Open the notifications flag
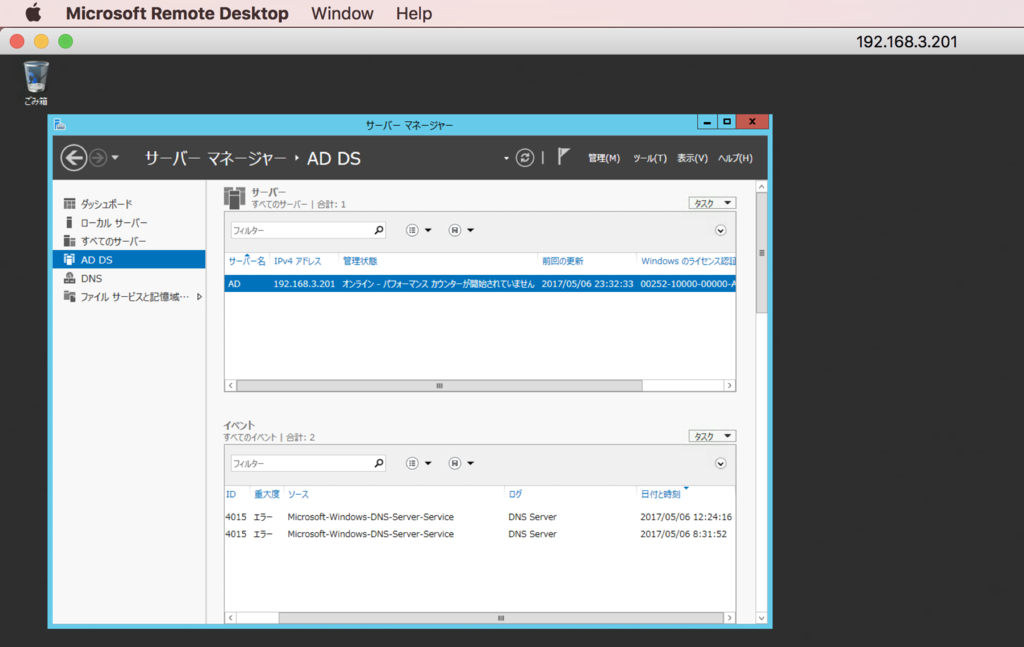Viewport: 1024px width, 647px height. tap(564, 157)
